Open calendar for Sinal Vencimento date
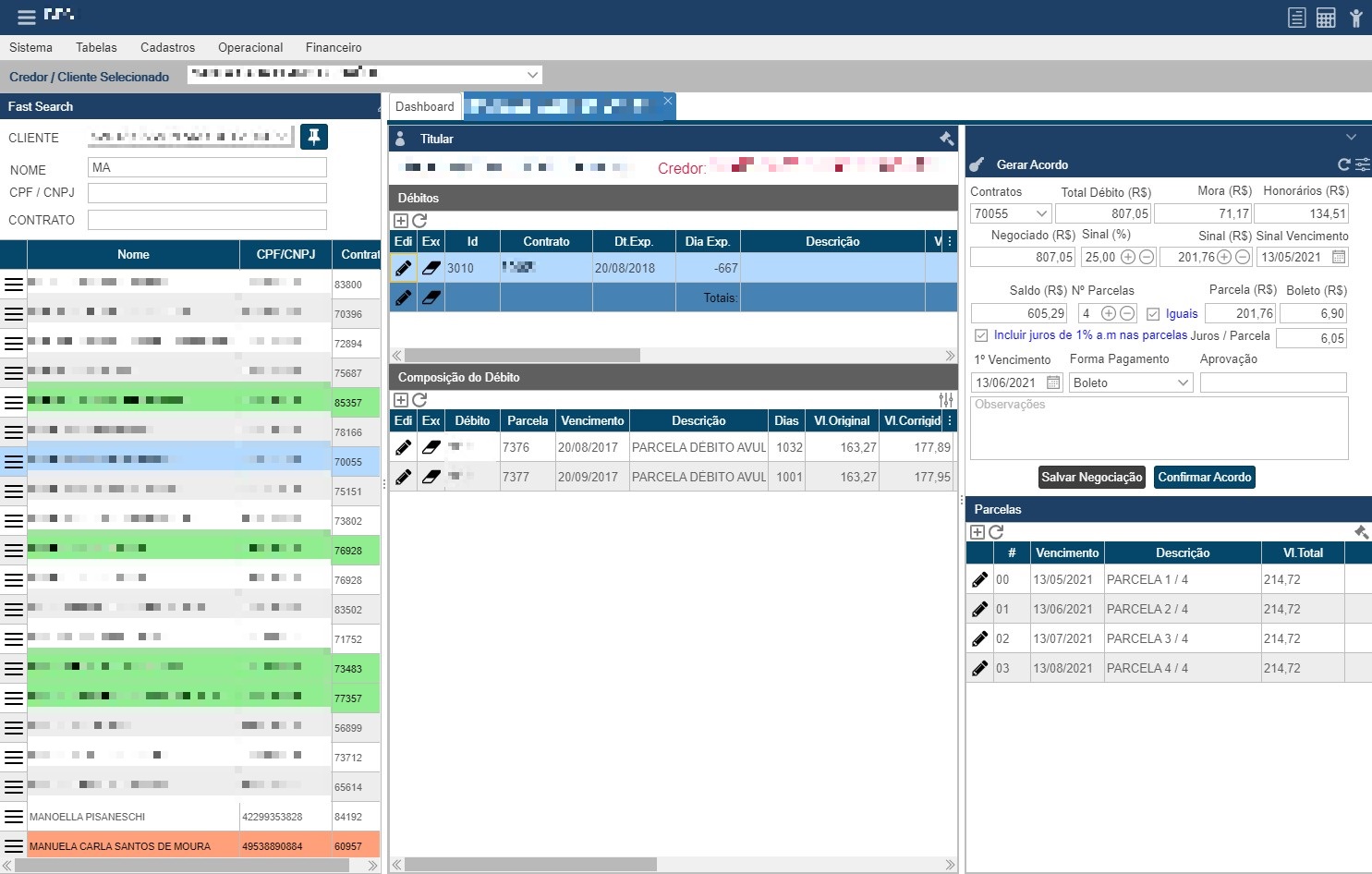The height and width of the screenshot is (874, 1372). (x=1339, y=257)
